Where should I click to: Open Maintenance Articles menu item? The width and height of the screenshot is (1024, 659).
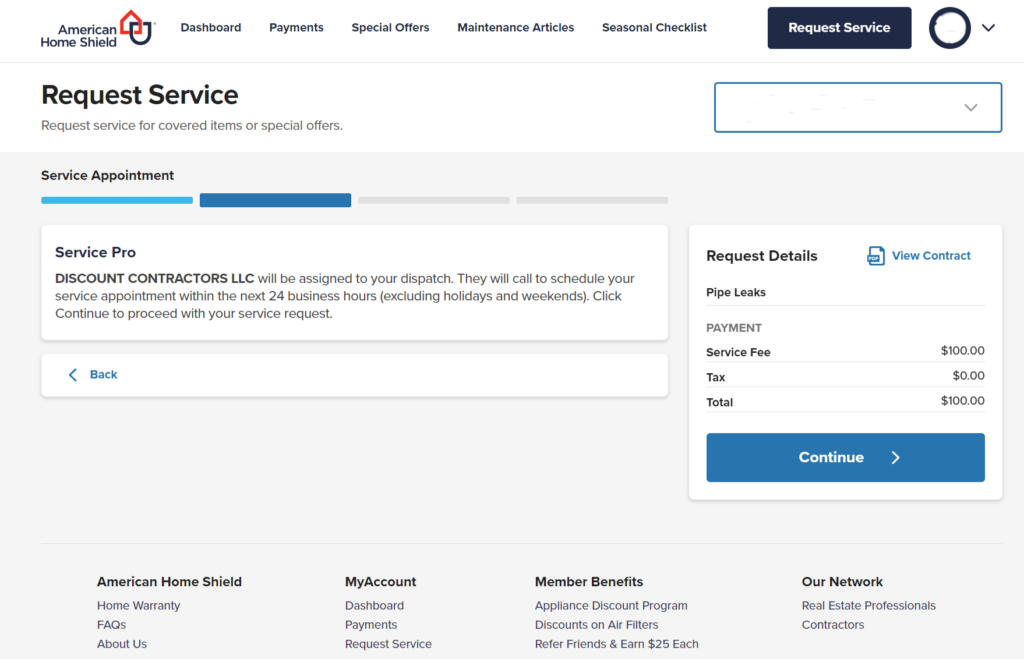coord(515,28)
